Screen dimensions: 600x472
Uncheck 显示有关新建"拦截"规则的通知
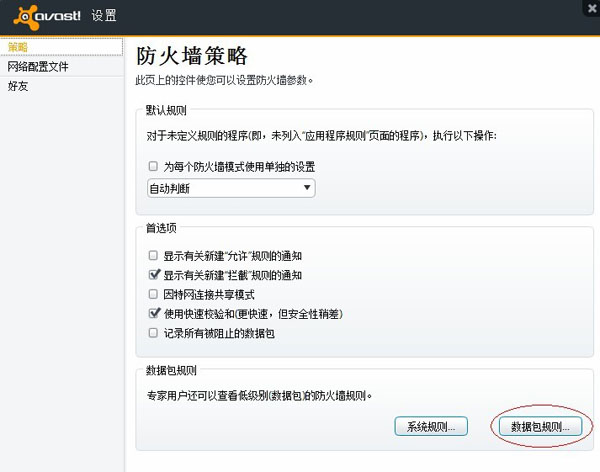153,274
